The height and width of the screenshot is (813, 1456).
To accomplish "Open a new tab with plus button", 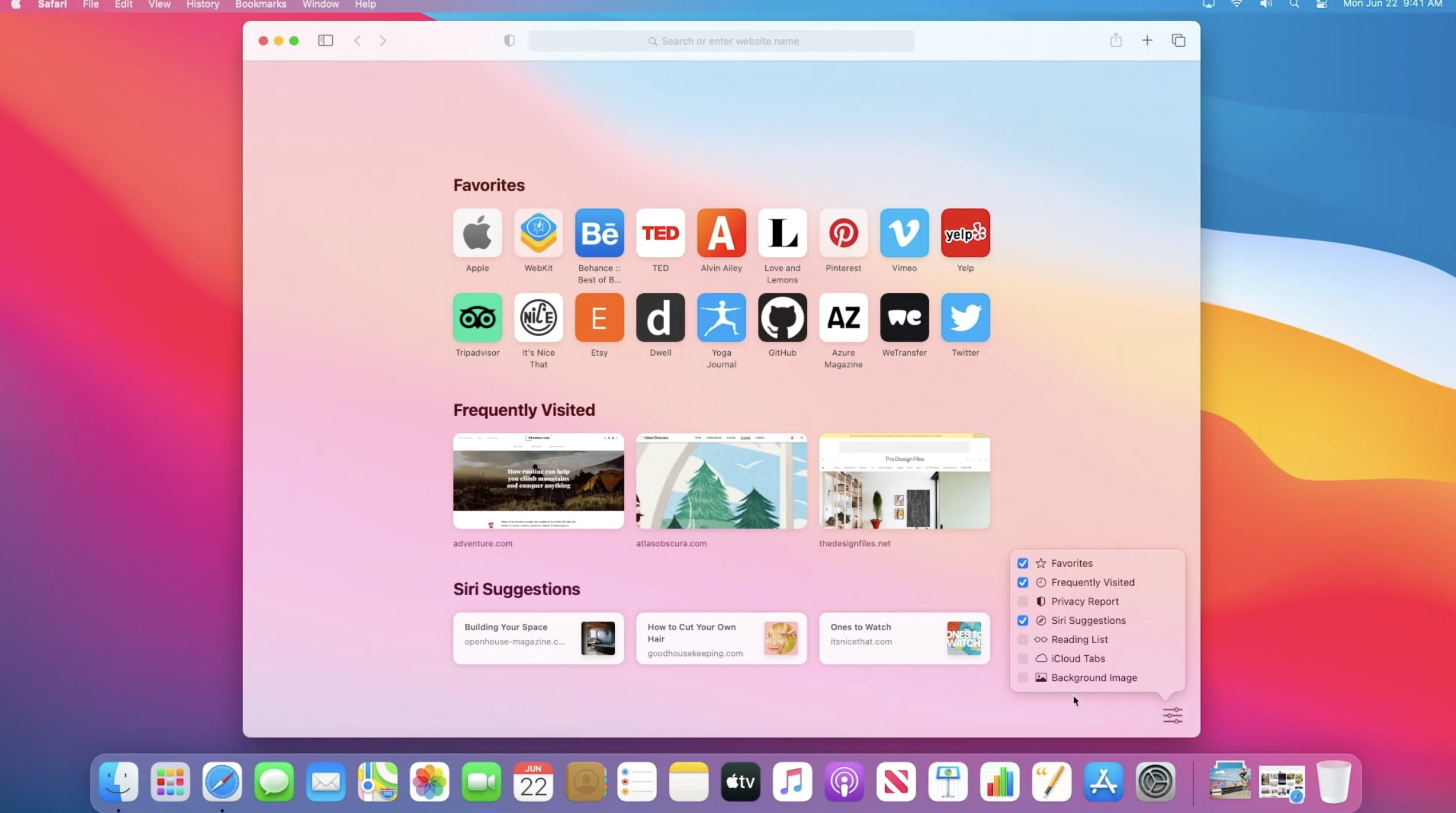I will tap(1147, 40).
